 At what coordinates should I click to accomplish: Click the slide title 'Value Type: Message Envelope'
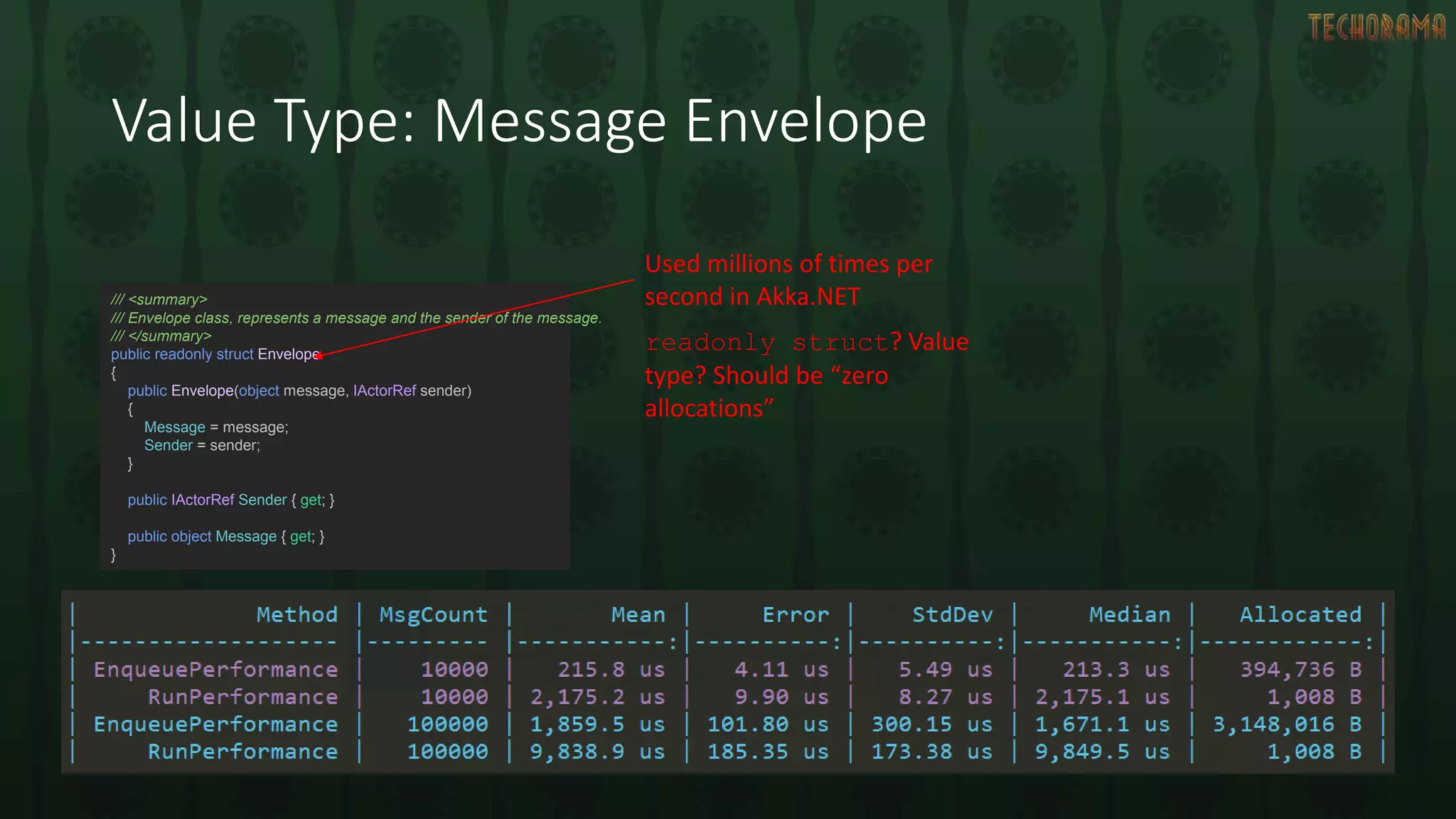pos(520,122)
